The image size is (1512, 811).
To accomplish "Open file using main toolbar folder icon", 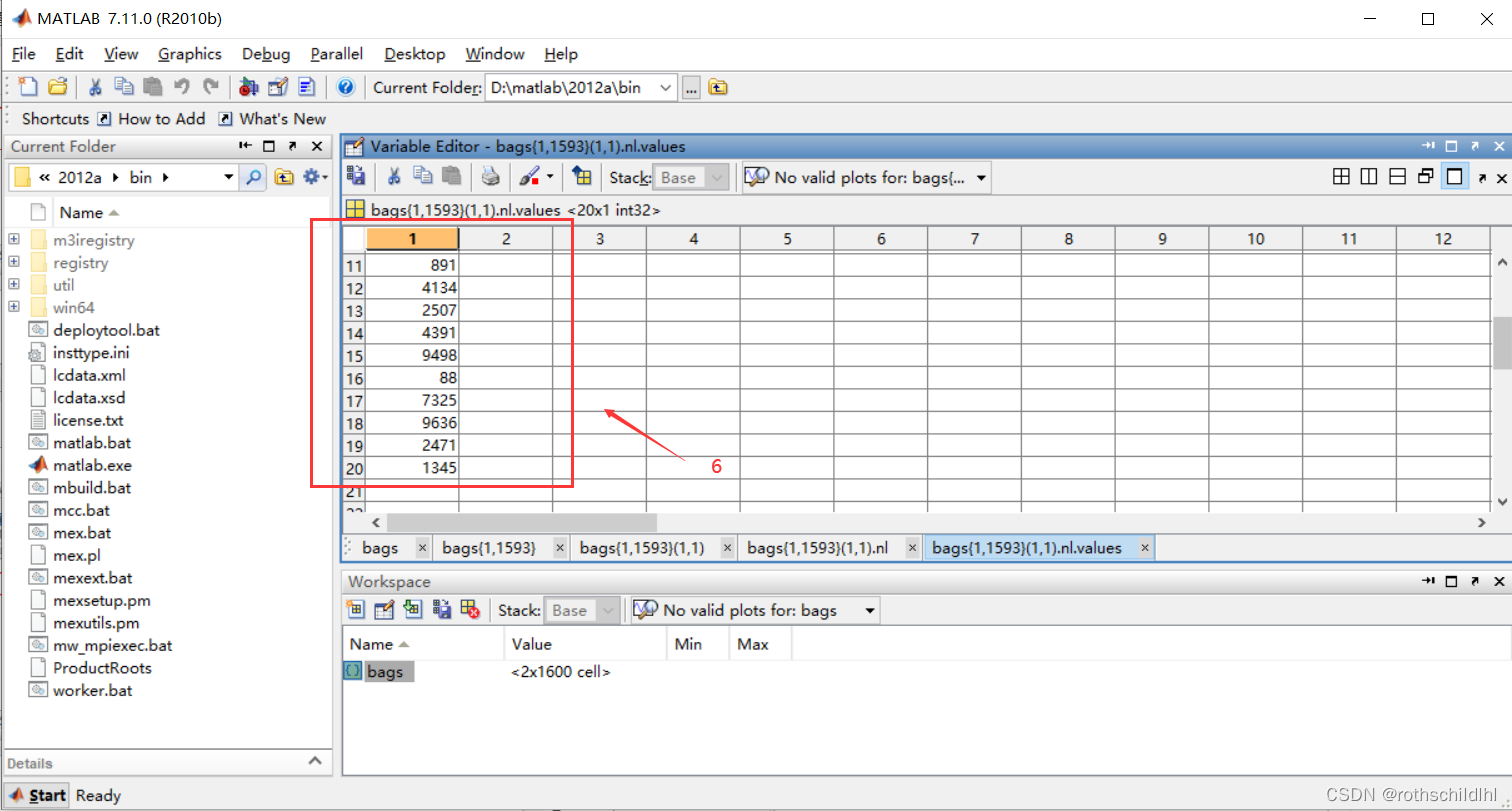I will (57, 87).
